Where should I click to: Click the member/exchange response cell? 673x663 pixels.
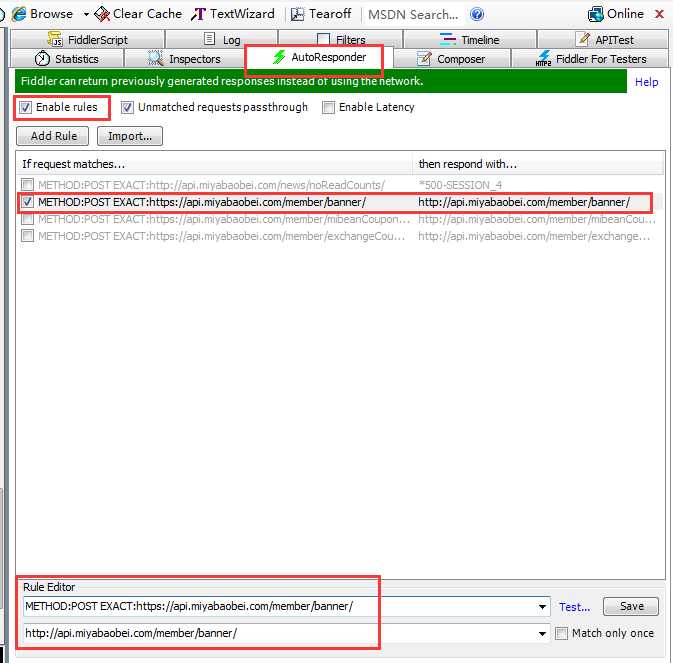(x=534, y=236)
